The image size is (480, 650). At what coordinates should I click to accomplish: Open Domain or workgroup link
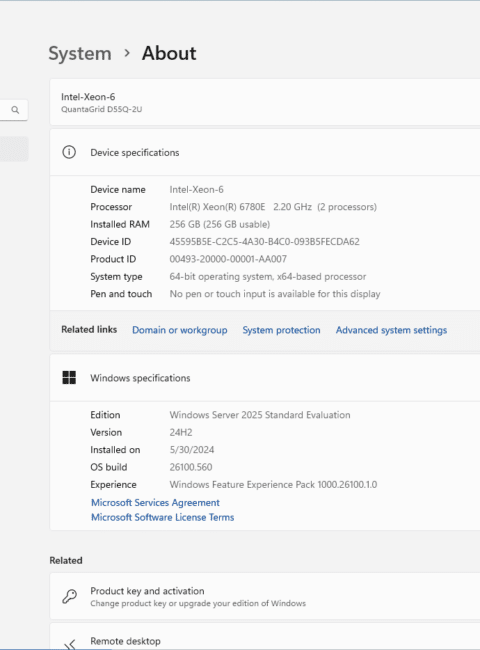tap(179, 330)
